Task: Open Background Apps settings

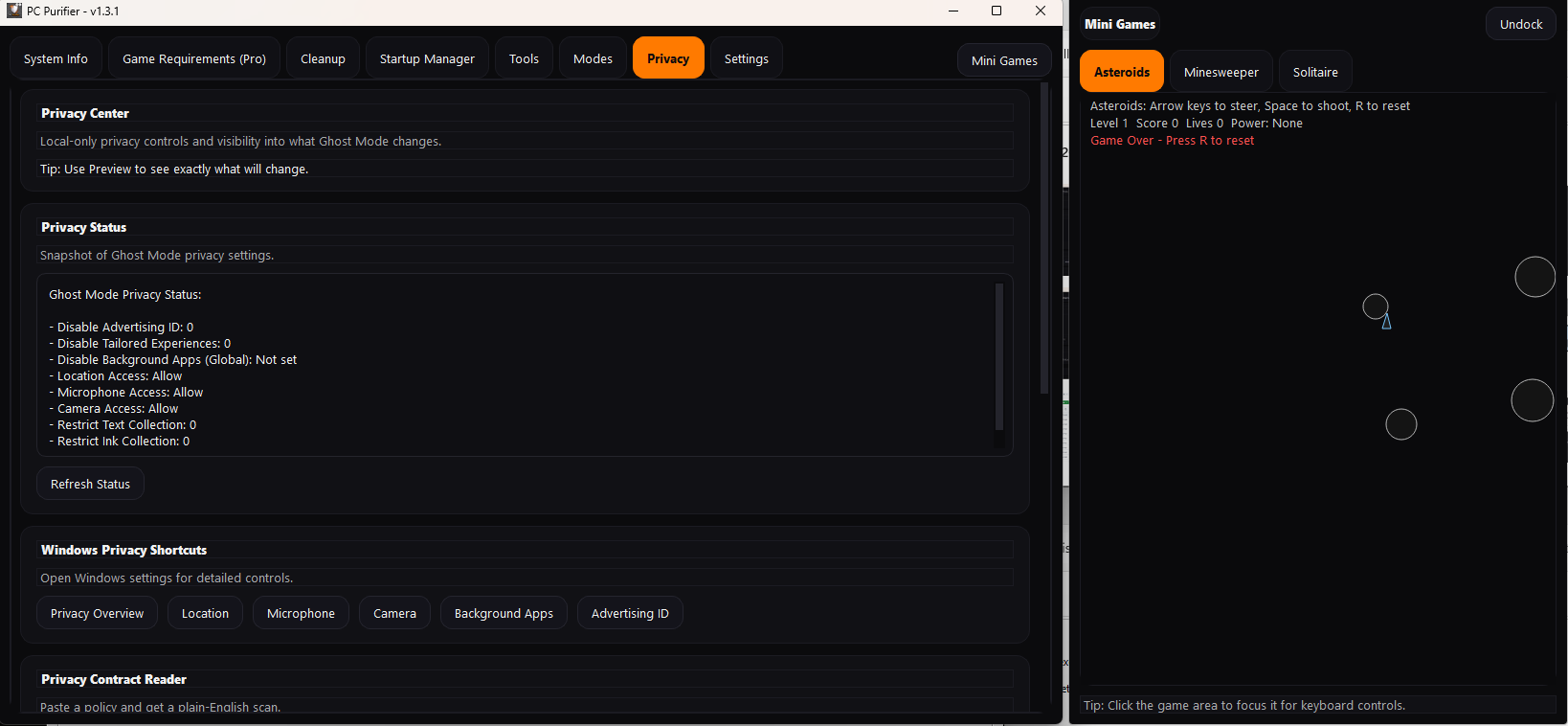Action: [504, 613]
